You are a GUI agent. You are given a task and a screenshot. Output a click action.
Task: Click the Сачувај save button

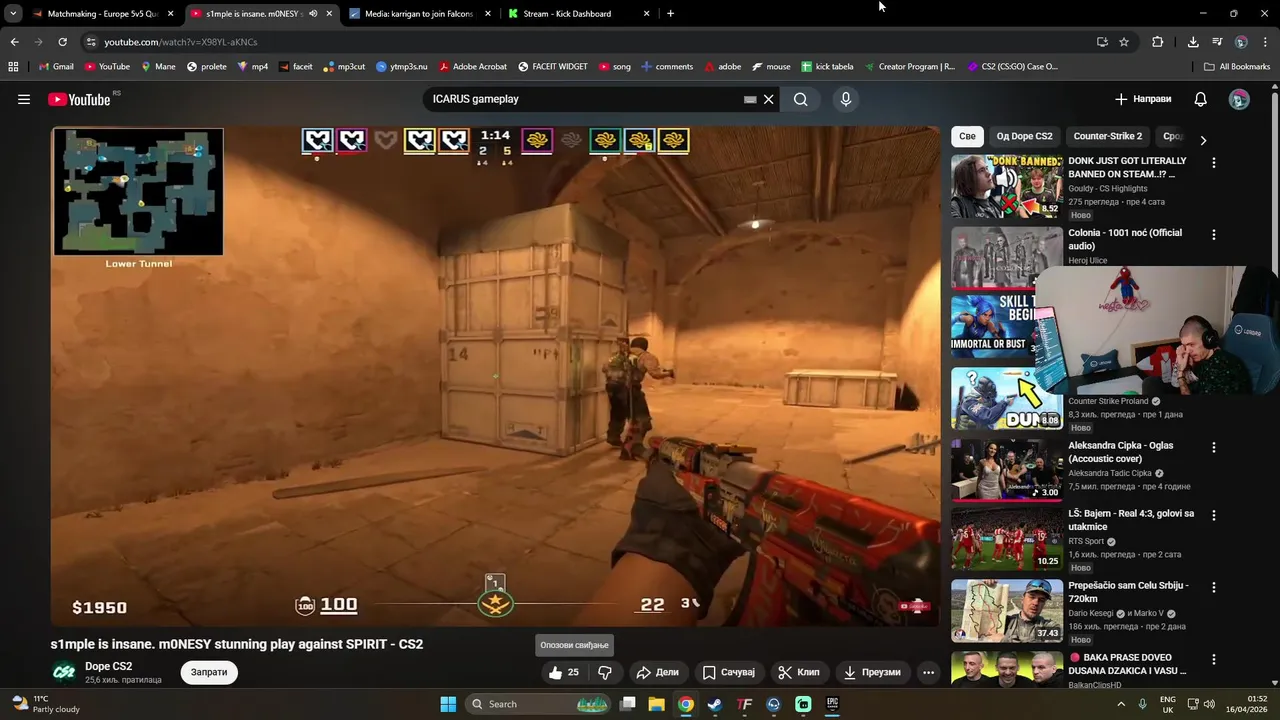pos(728,672)
